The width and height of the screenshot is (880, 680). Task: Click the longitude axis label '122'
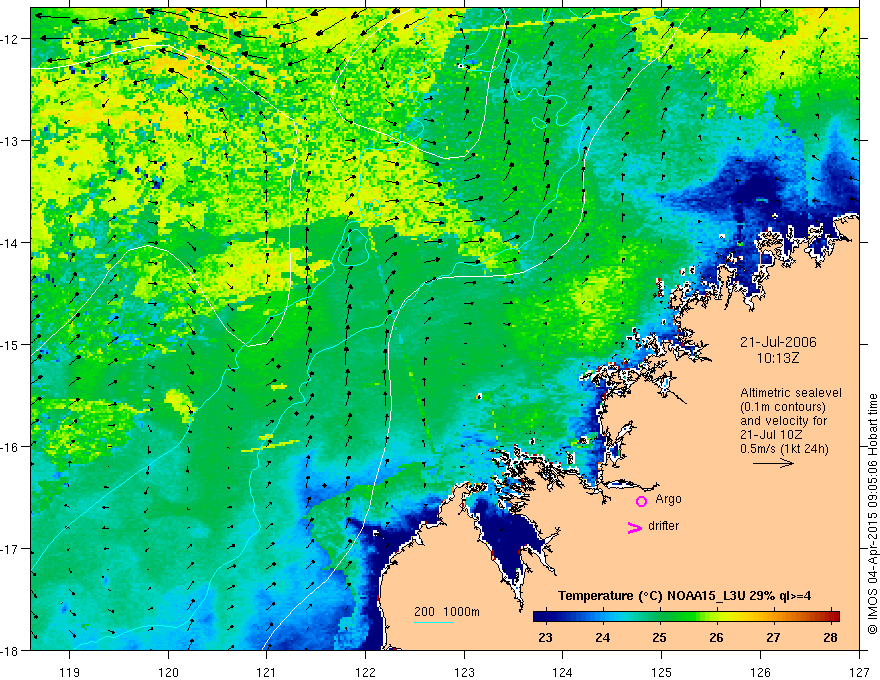(365, 672)
